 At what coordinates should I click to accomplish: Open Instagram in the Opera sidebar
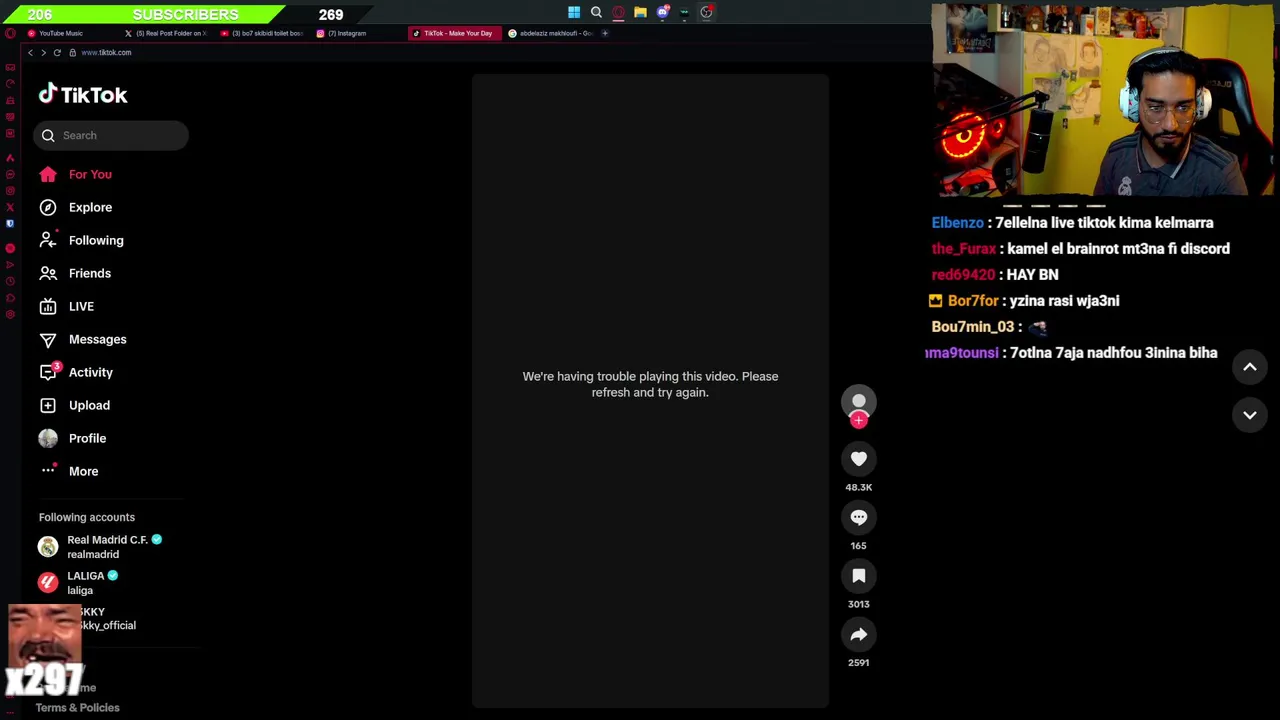tap(10, 190)
